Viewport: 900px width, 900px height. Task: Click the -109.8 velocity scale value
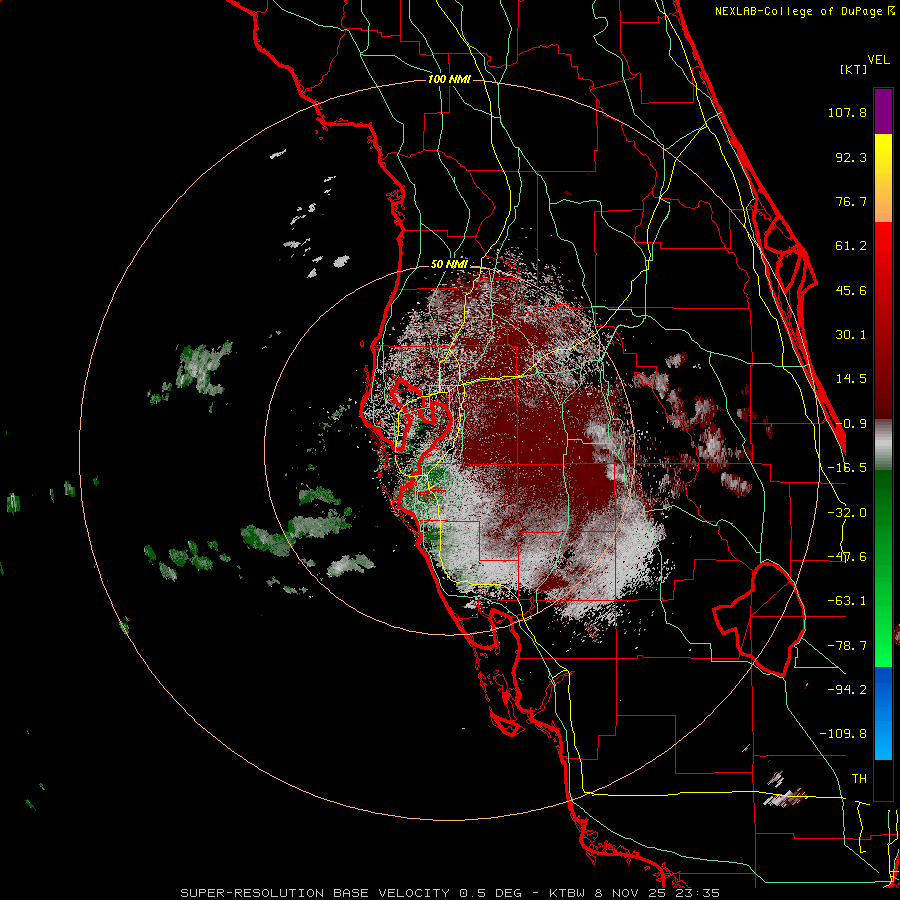pos(843,734)
